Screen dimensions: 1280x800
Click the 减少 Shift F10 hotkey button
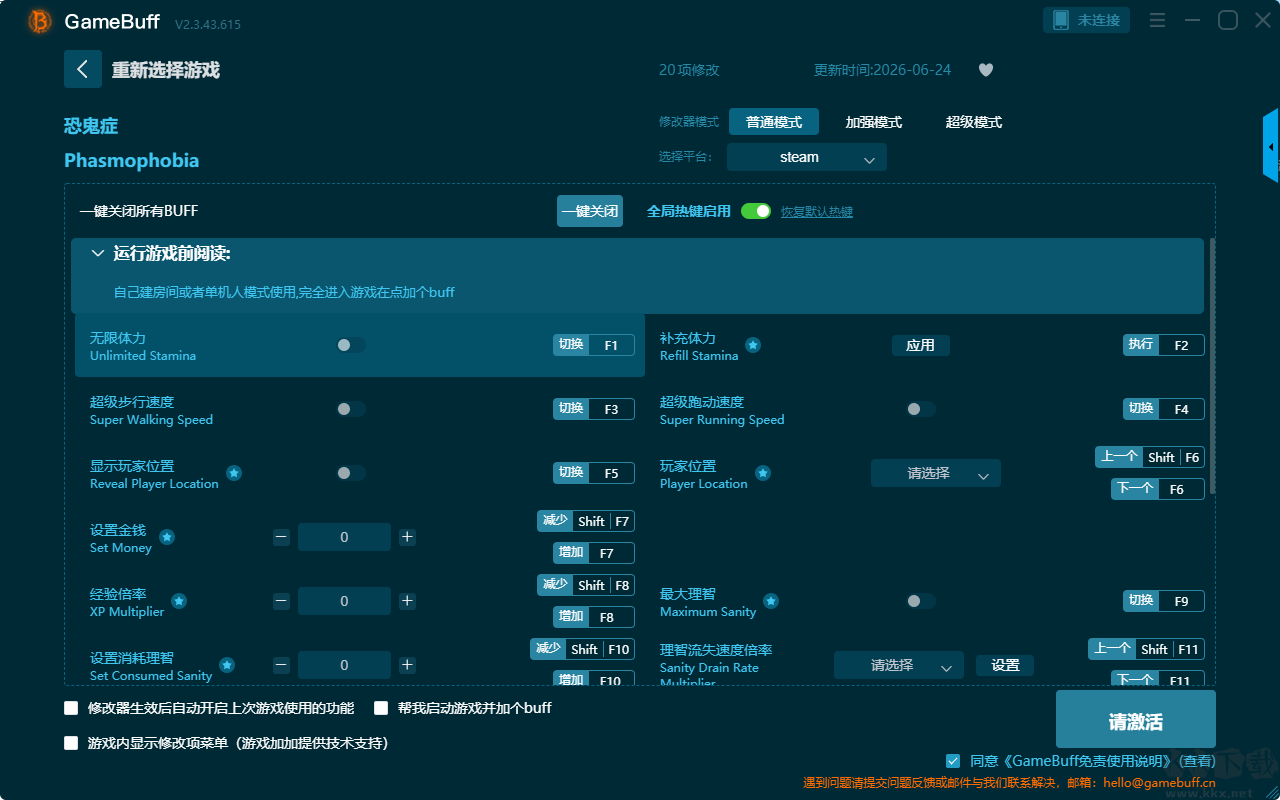582,649
